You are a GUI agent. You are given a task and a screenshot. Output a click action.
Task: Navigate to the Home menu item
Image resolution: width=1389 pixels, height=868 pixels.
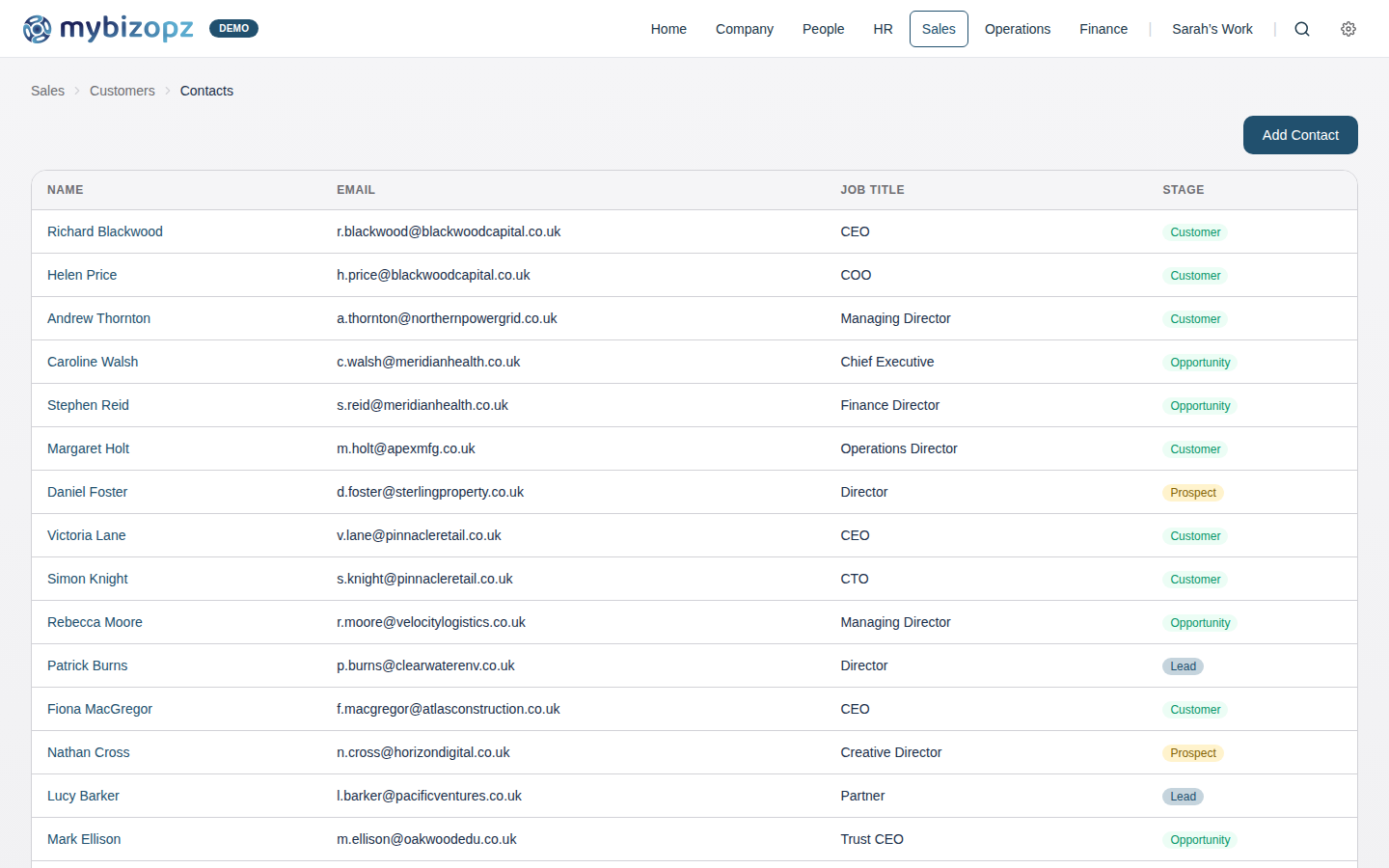point(668,29)
